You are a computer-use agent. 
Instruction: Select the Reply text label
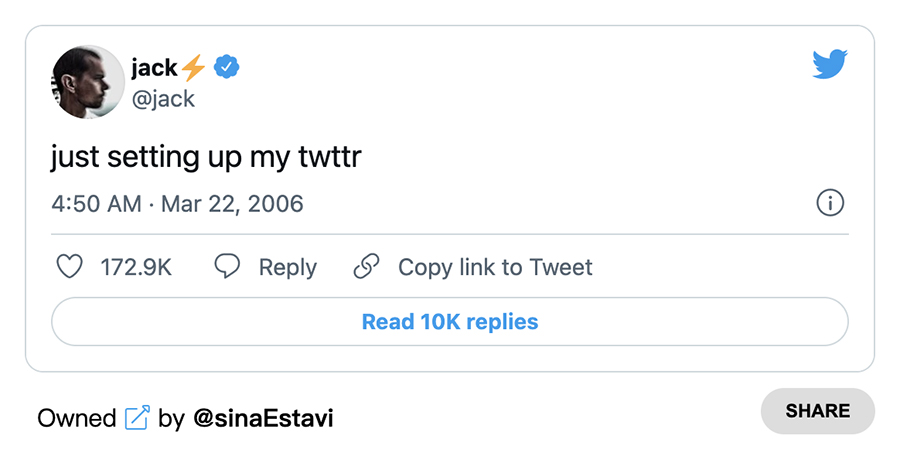[x=287, y=267]
